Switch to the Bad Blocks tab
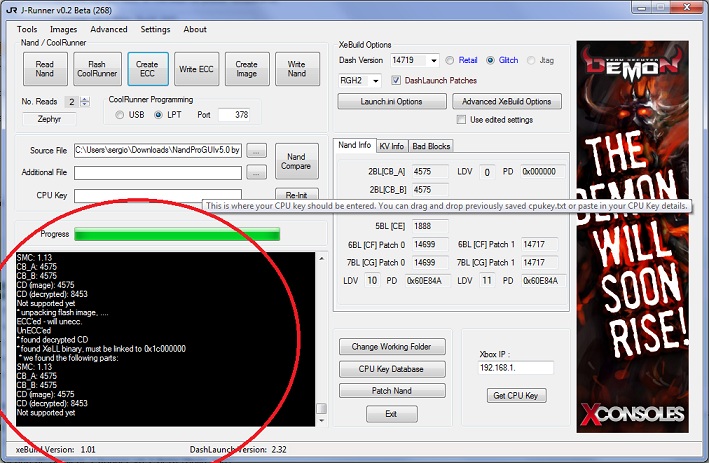 (431, 146)
